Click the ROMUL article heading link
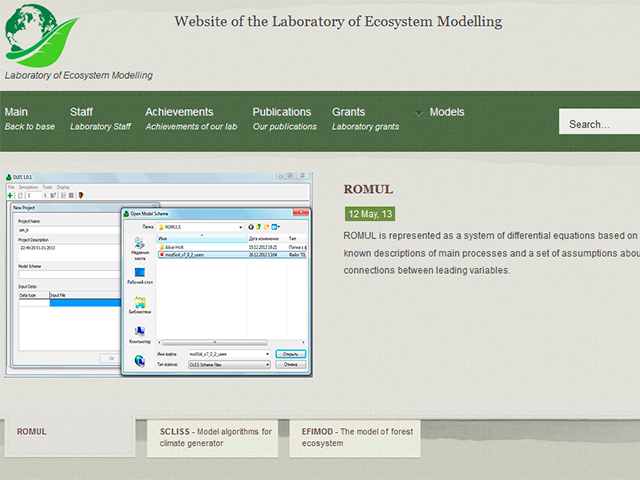This screenshot has width=640, height=480. click(x=368, y=189)
